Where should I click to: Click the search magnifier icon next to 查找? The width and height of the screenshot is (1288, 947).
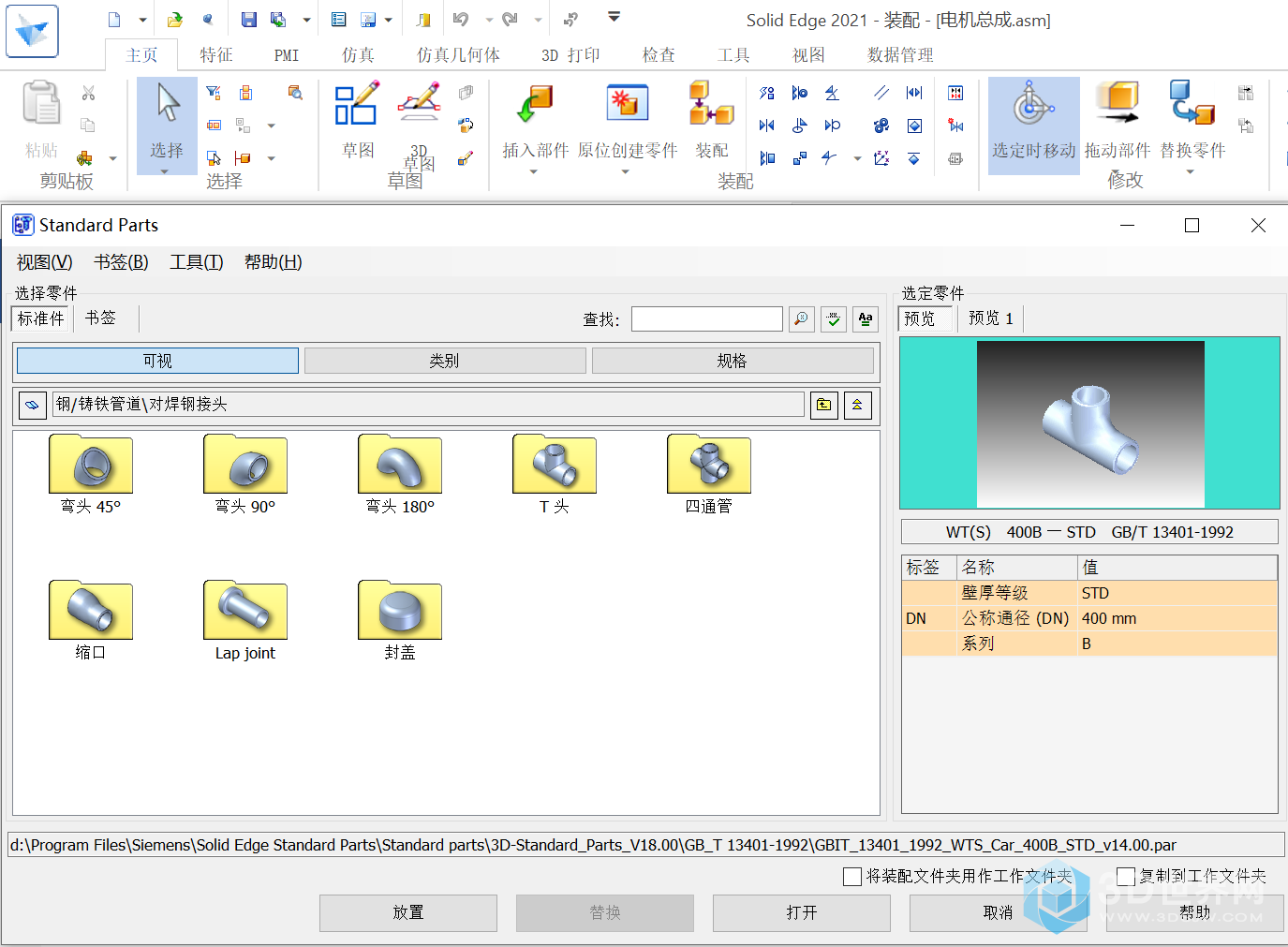[802, 319]
